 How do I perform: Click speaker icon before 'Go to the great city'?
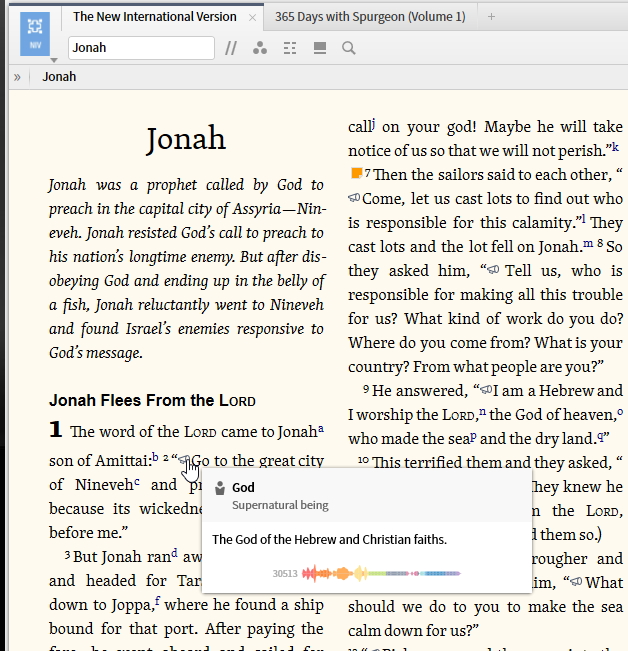(184, 460)
